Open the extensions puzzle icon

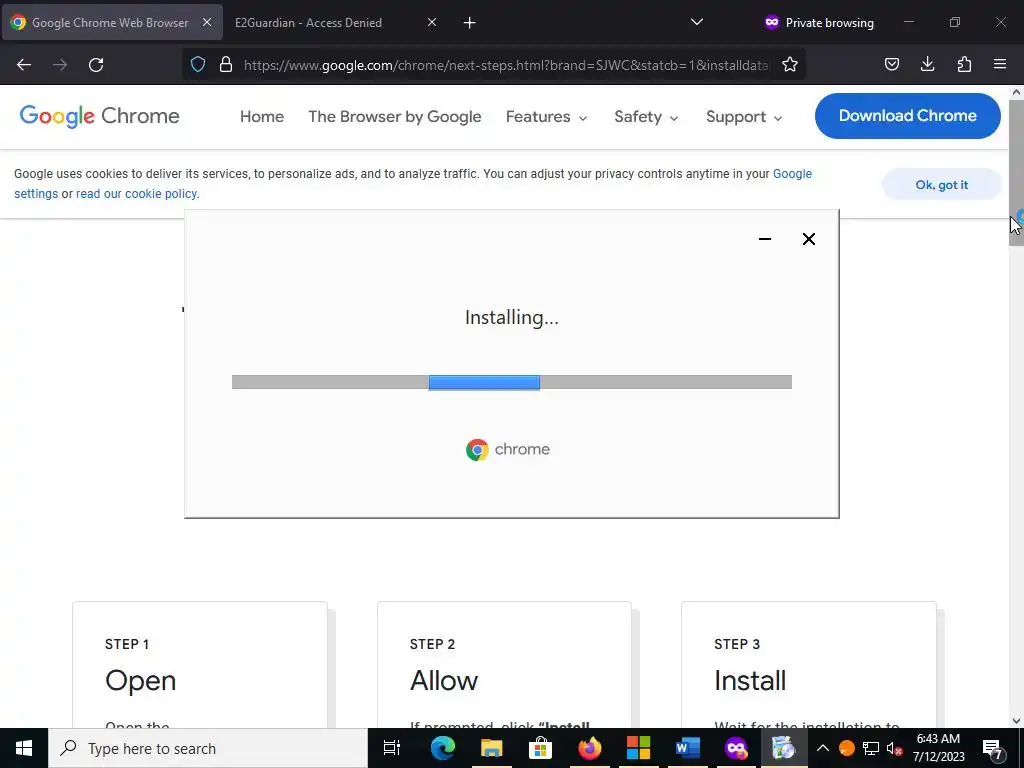pyautogui.click(x=964, y=64)
